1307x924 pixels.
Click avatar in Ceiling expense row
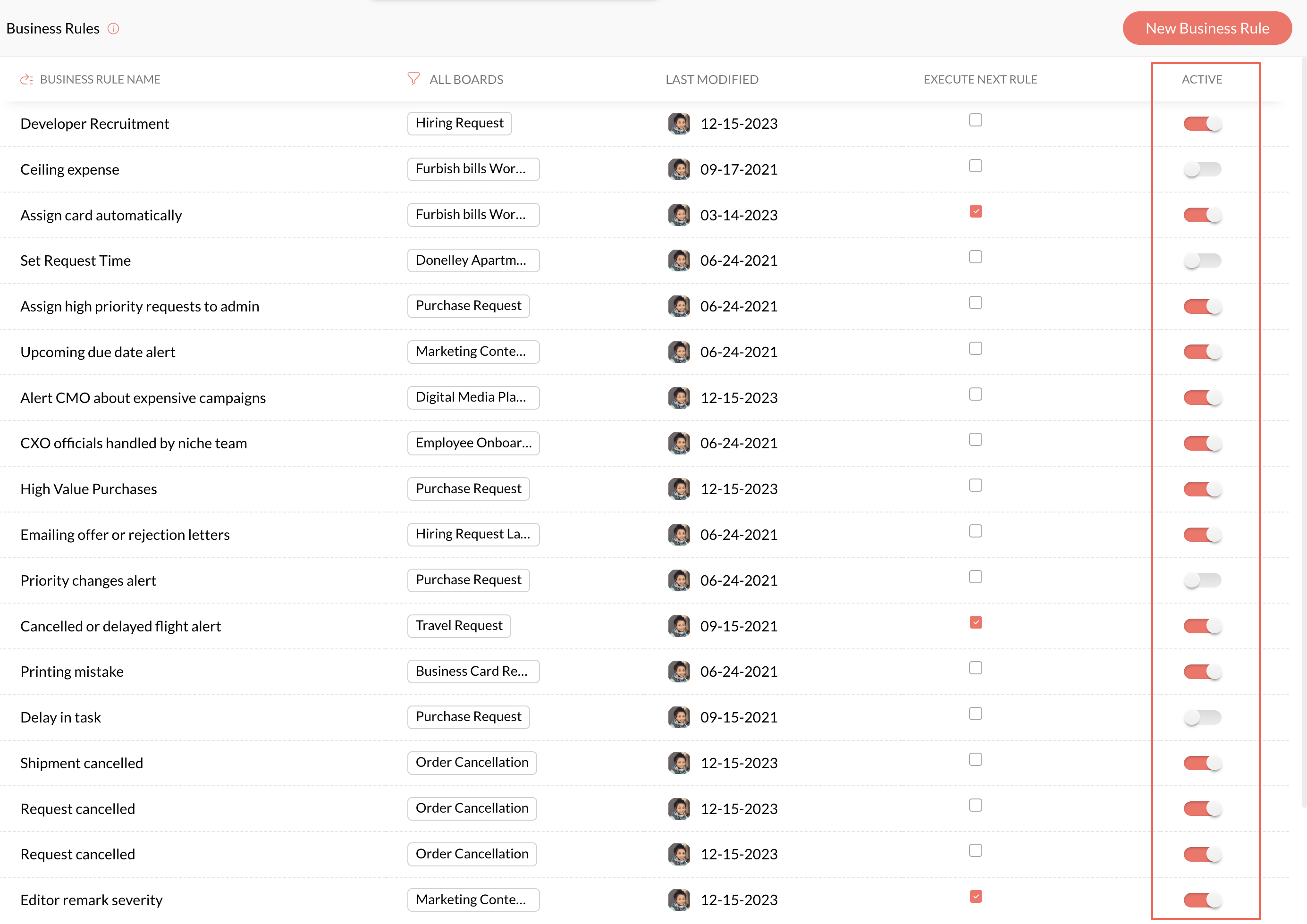[x=679, y=169]
